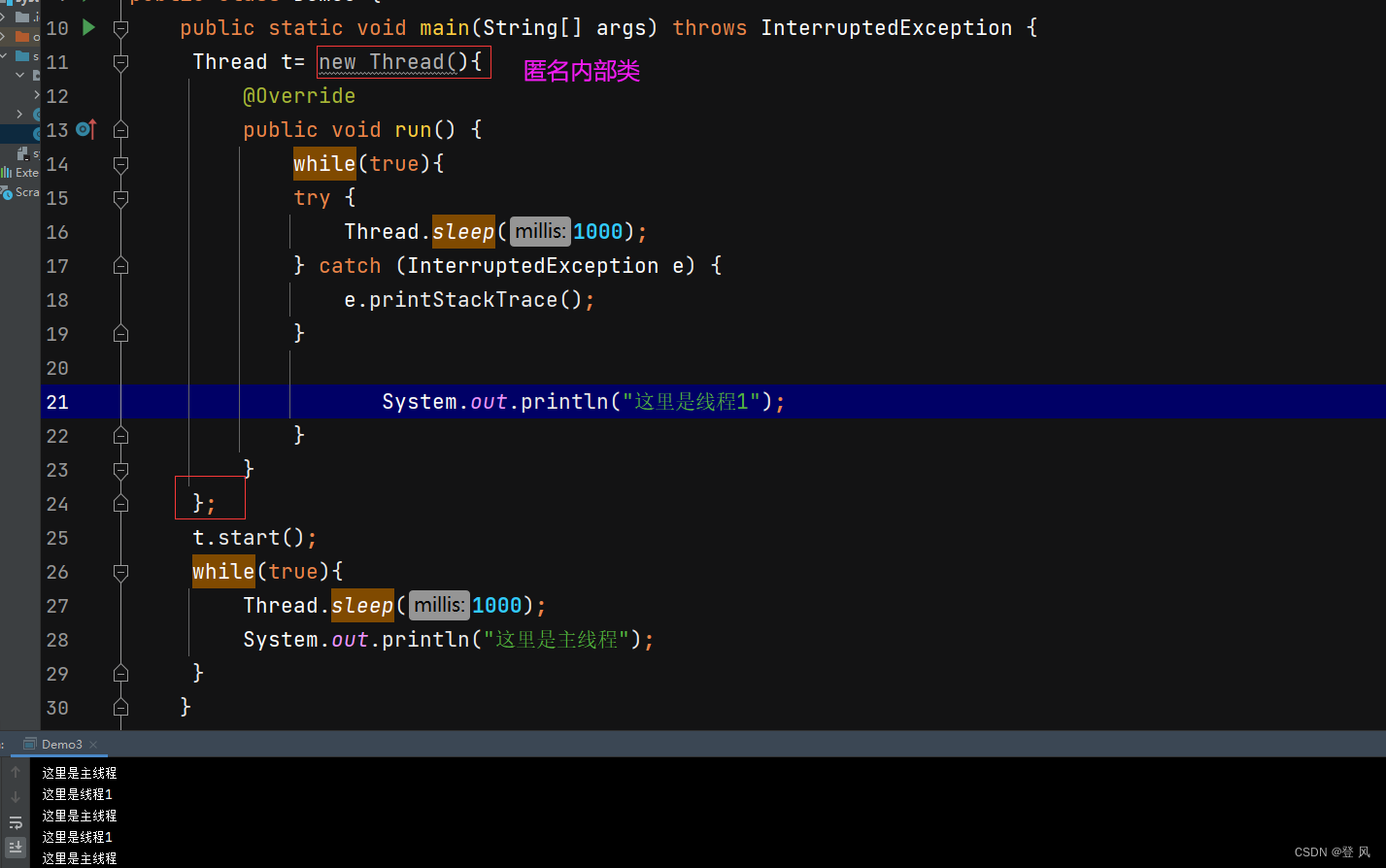Click the Scratches node in project tree

[x=19, y=192]
